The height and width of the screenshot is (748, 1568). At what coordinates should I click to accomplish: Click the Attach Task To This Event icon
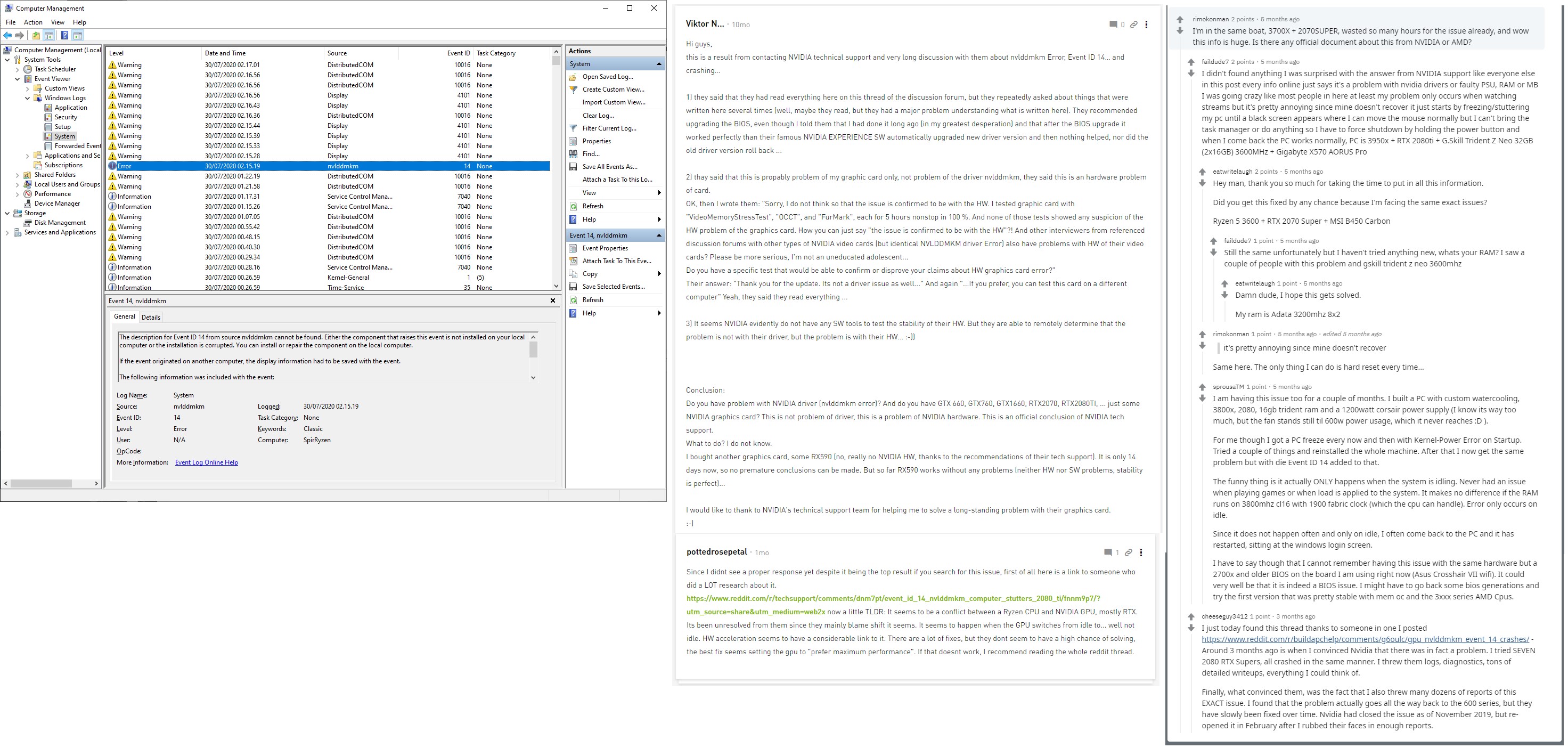573,261
